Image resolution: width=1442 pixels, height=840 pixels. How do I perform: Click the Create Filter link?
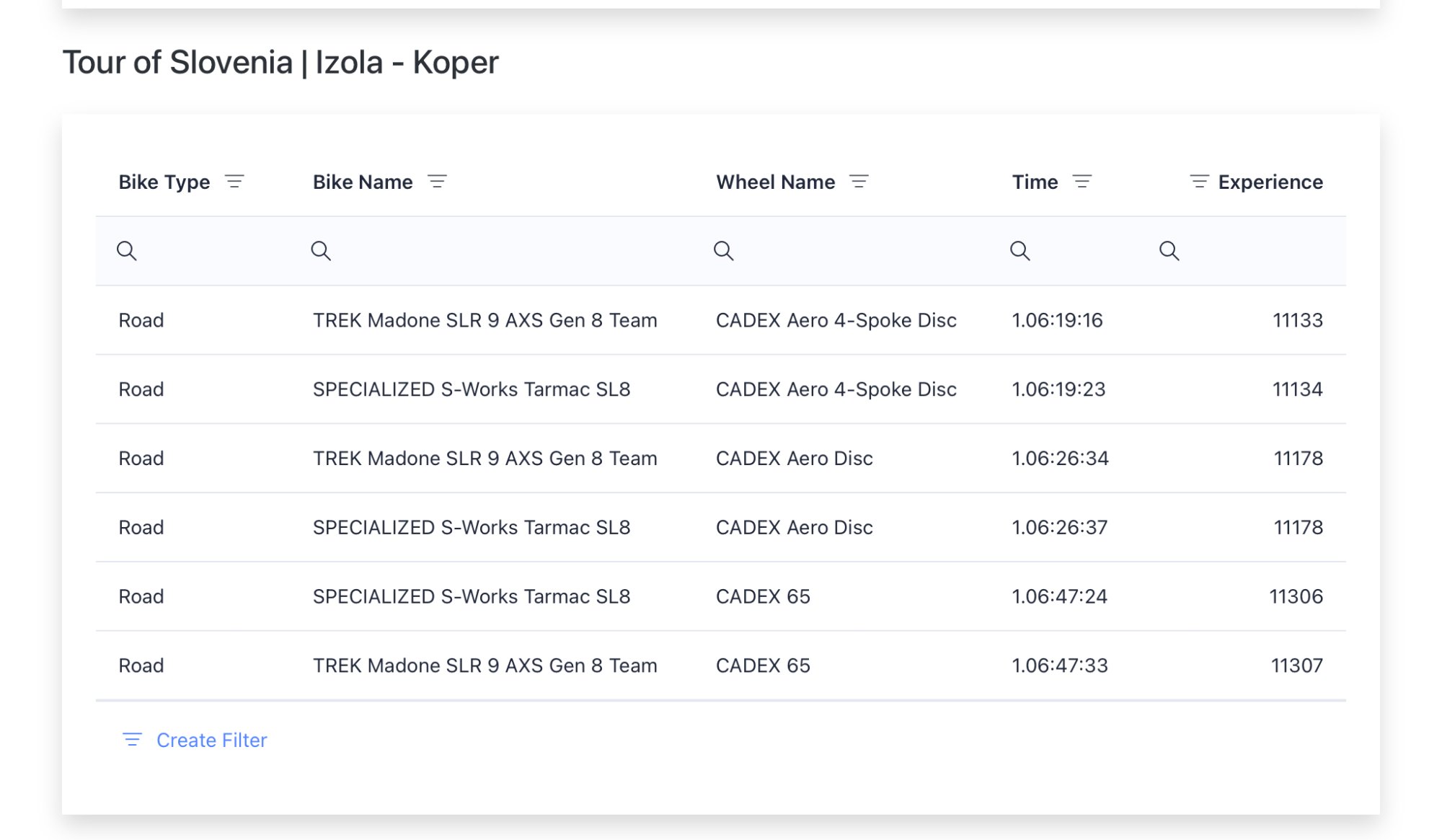pos(211,740)
